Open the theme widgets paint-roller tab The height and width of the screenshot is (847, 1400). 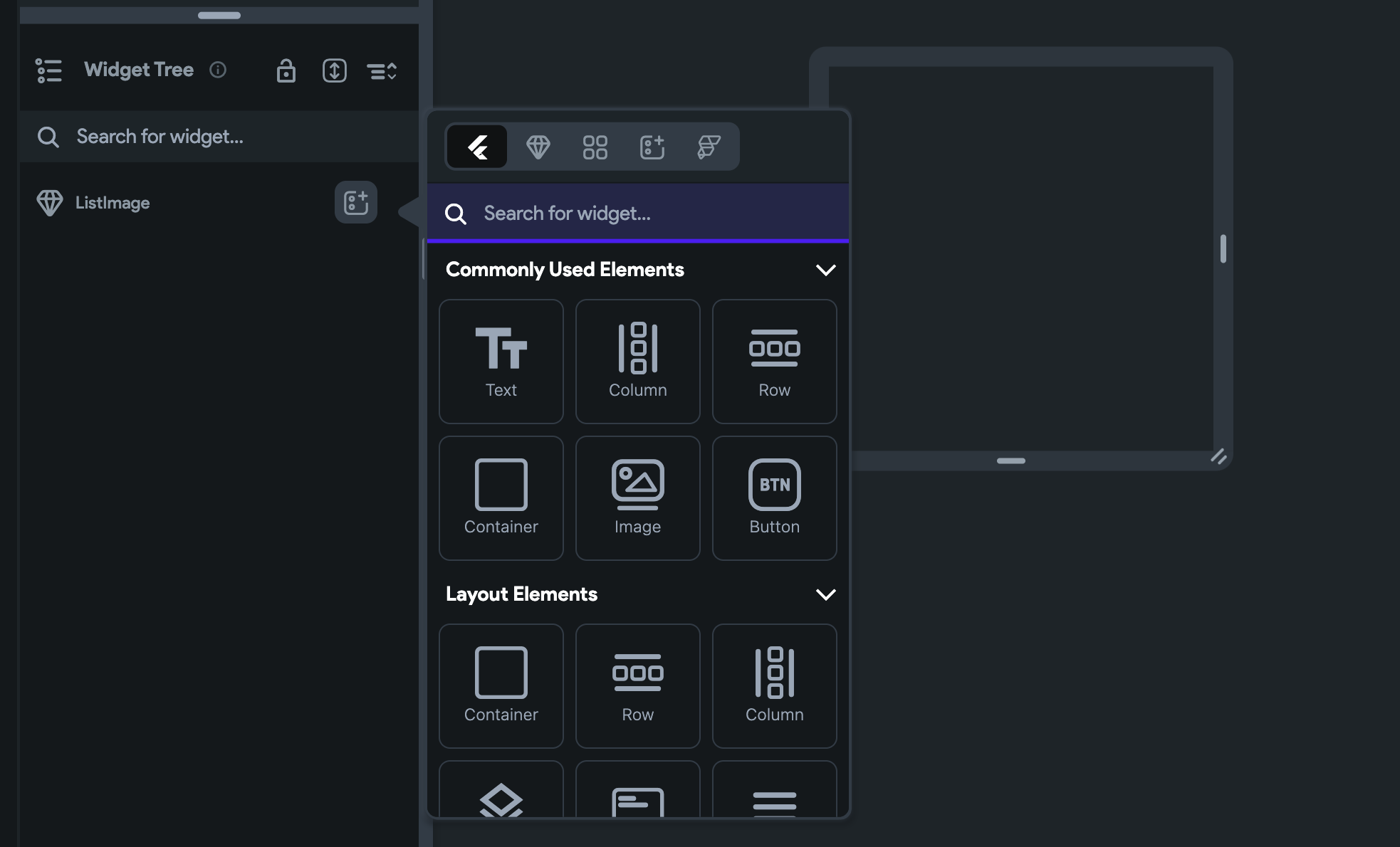[x=709, y=147]
